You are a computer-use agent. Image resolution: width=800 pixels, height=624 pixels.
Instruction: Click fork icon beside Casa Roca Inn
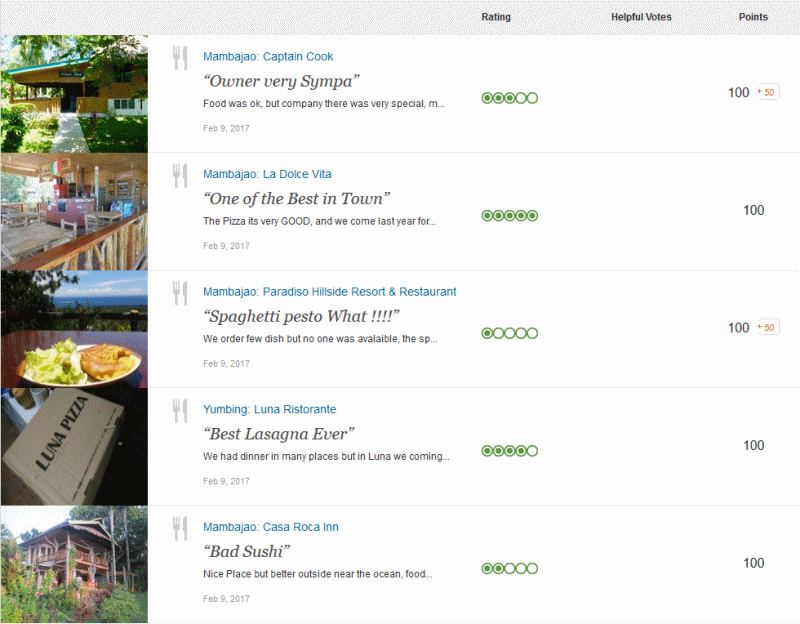180,528
